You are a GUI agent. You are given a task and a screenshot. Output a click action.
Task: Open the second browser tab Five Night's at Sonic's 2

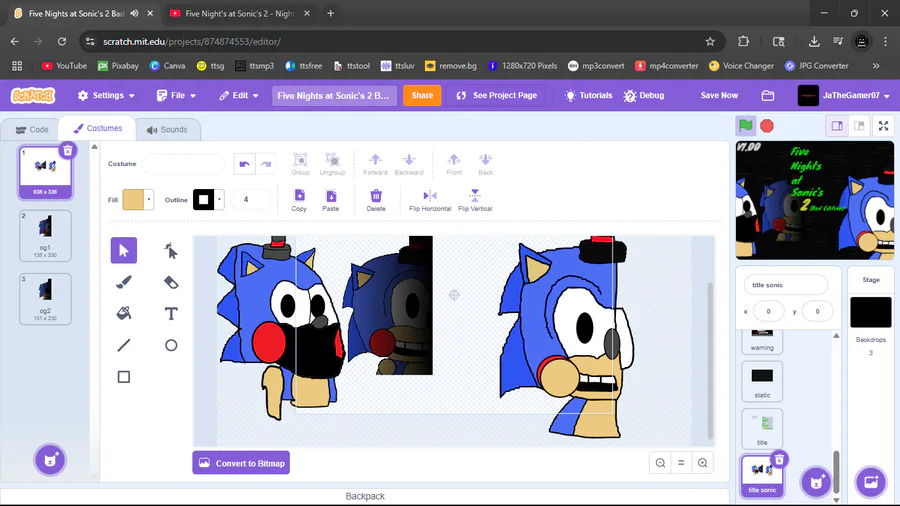point(240,13)
